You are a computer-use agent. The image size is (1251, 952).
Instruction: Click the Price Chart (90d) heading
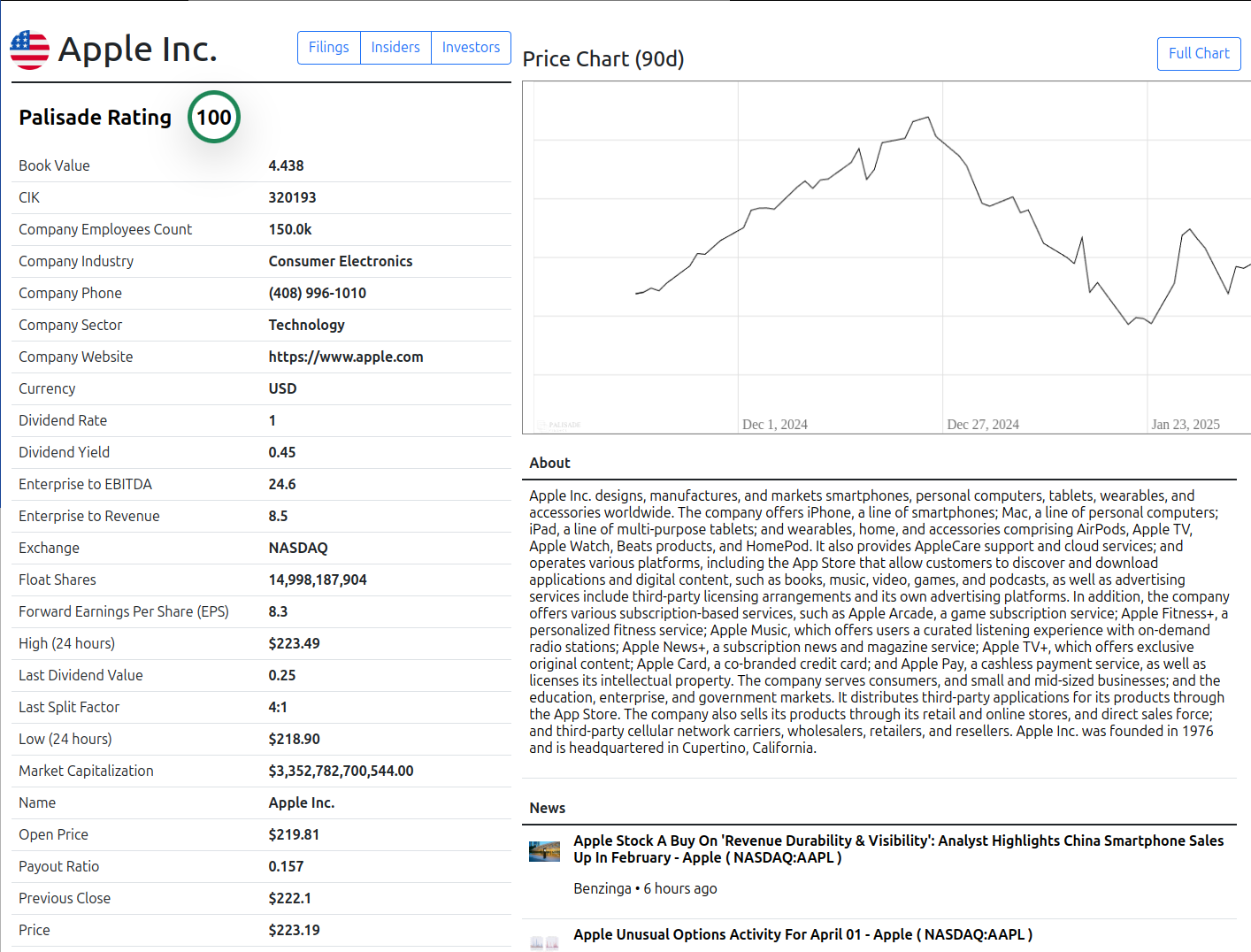603,59
